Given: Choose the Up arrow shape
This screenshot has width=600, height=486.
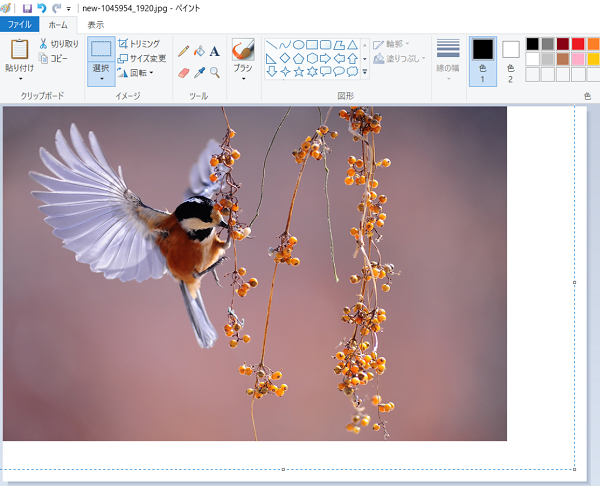Looking at the screenshot, I should click(352, 59).
